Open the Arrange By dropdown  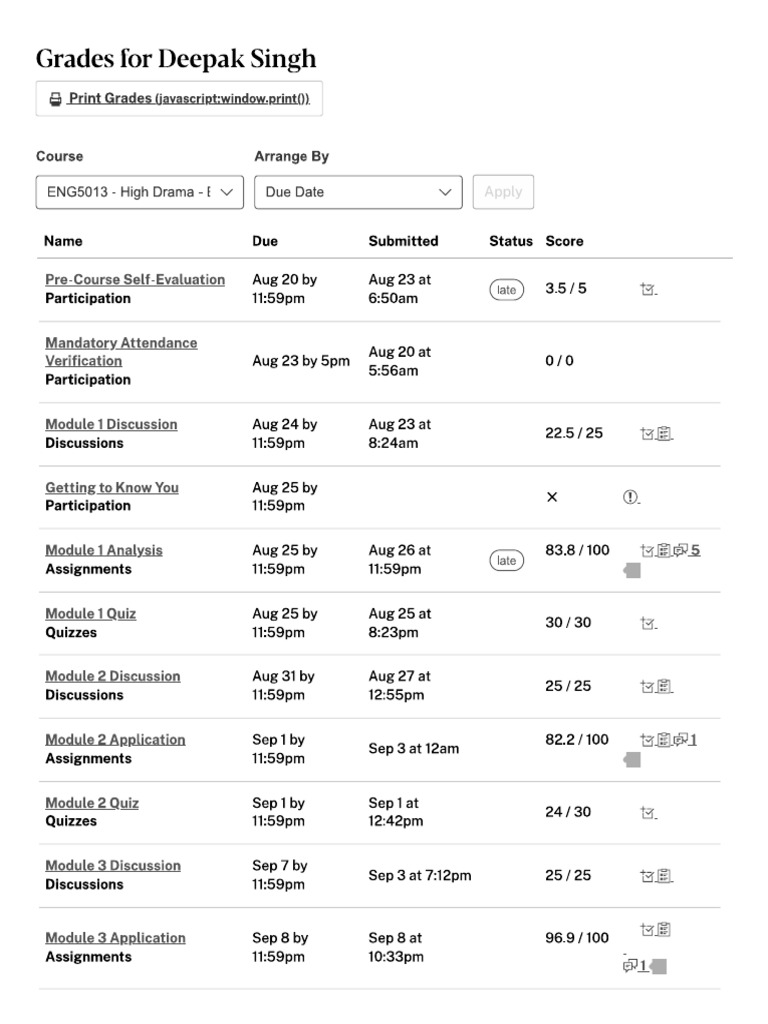(x=358, y=192)
